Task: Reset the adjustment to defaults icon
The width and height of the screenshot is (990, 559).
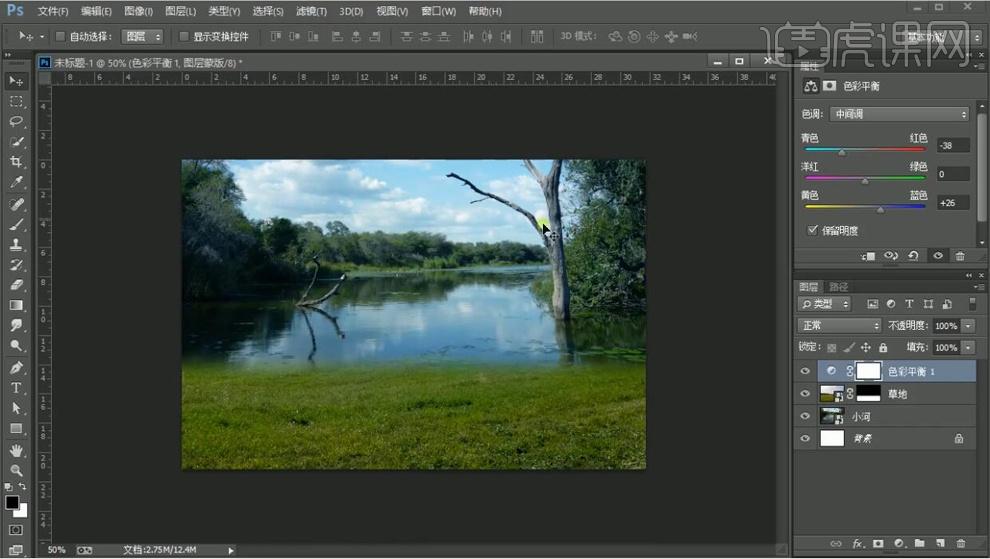Action: coord(913,256)
